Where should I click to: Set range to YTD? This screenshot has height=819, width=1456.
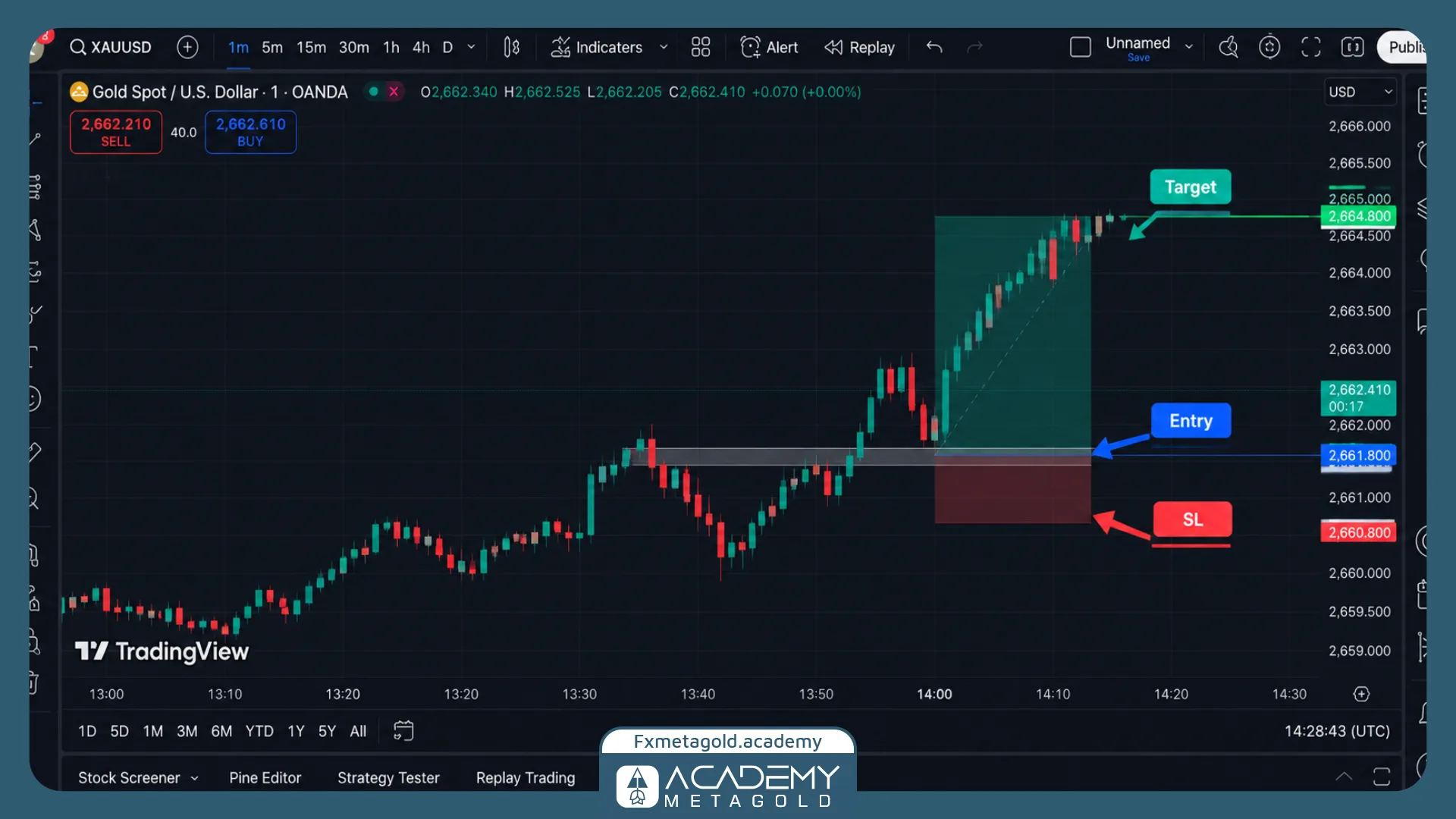pos(259,731)
